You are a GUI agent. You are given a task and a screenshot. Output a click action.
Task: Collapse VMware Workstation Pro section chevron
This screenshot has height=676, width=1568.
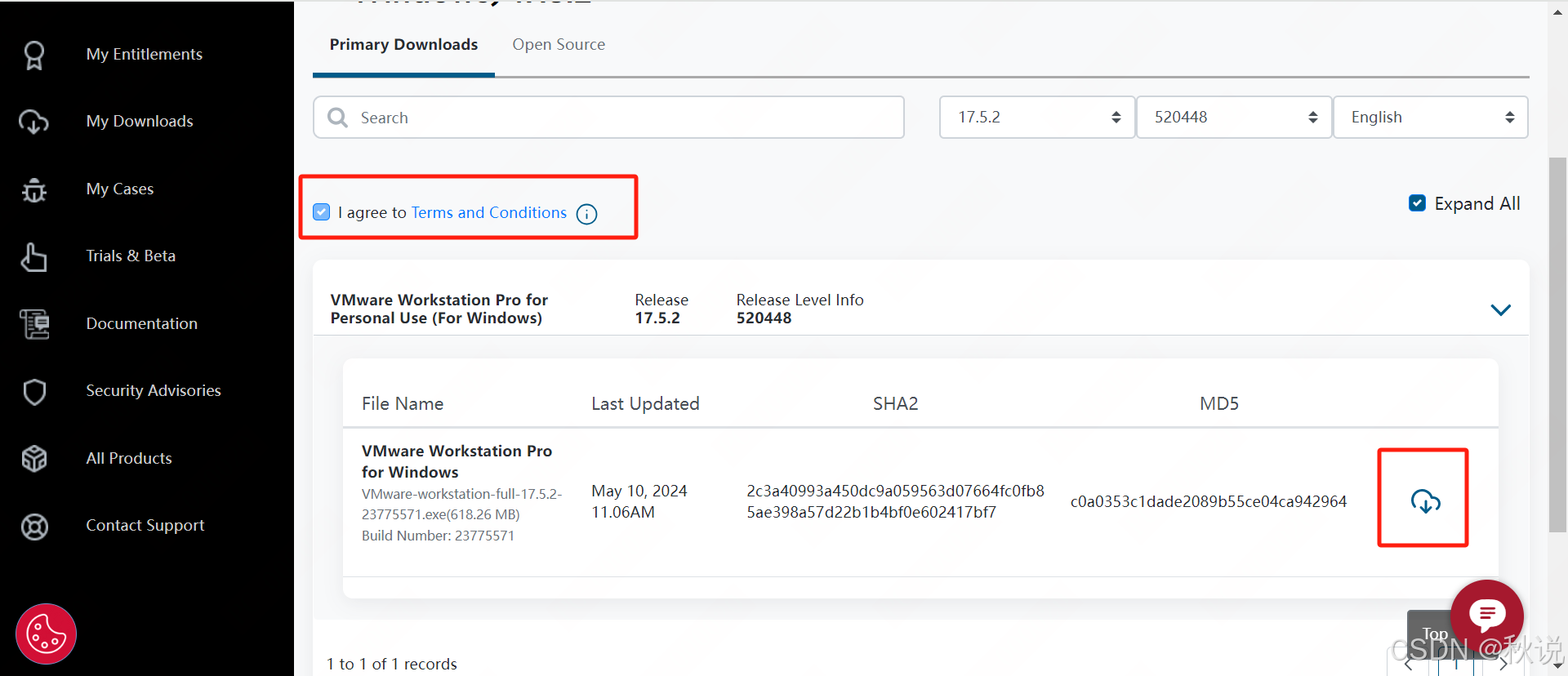pos(1500,310)
